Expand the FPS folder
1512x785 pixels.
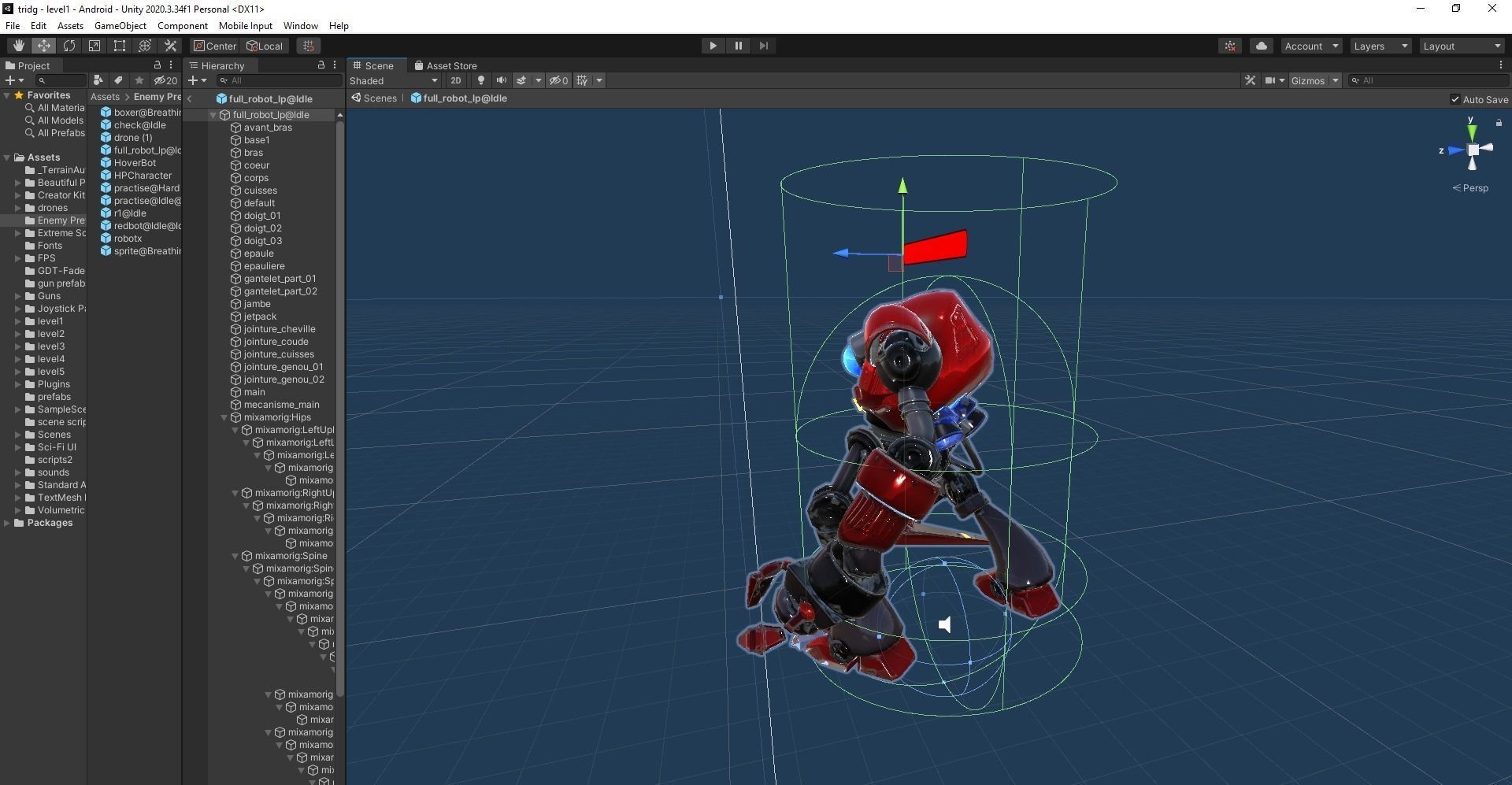click(x=18, y=258)
